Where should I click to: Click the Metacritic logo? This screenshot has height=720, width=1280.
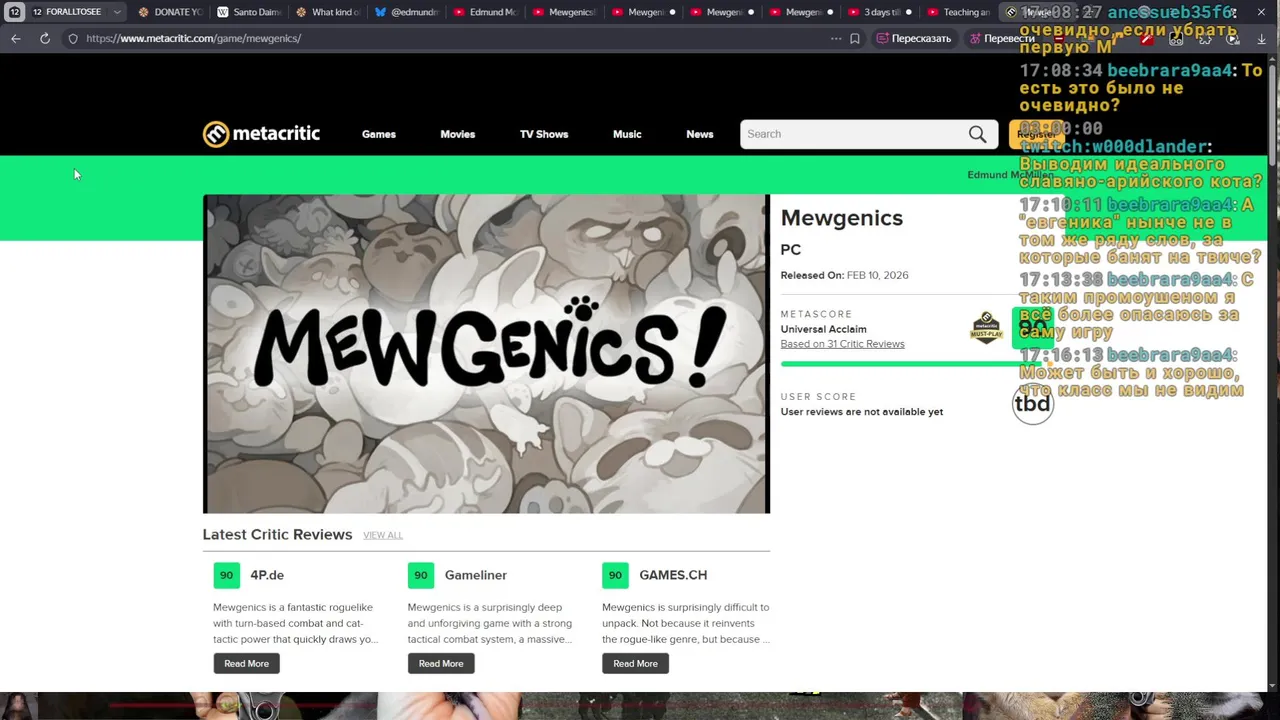pyautogui.click(x=261, y=134)
